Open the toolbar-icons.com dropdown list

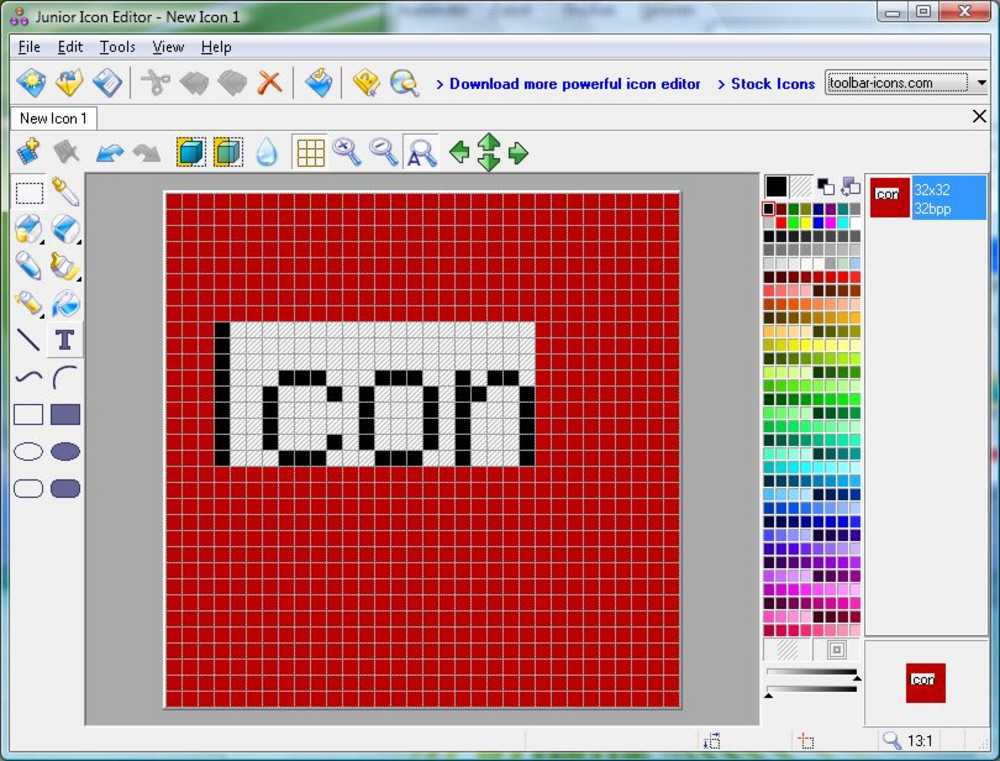click(981, 83)
